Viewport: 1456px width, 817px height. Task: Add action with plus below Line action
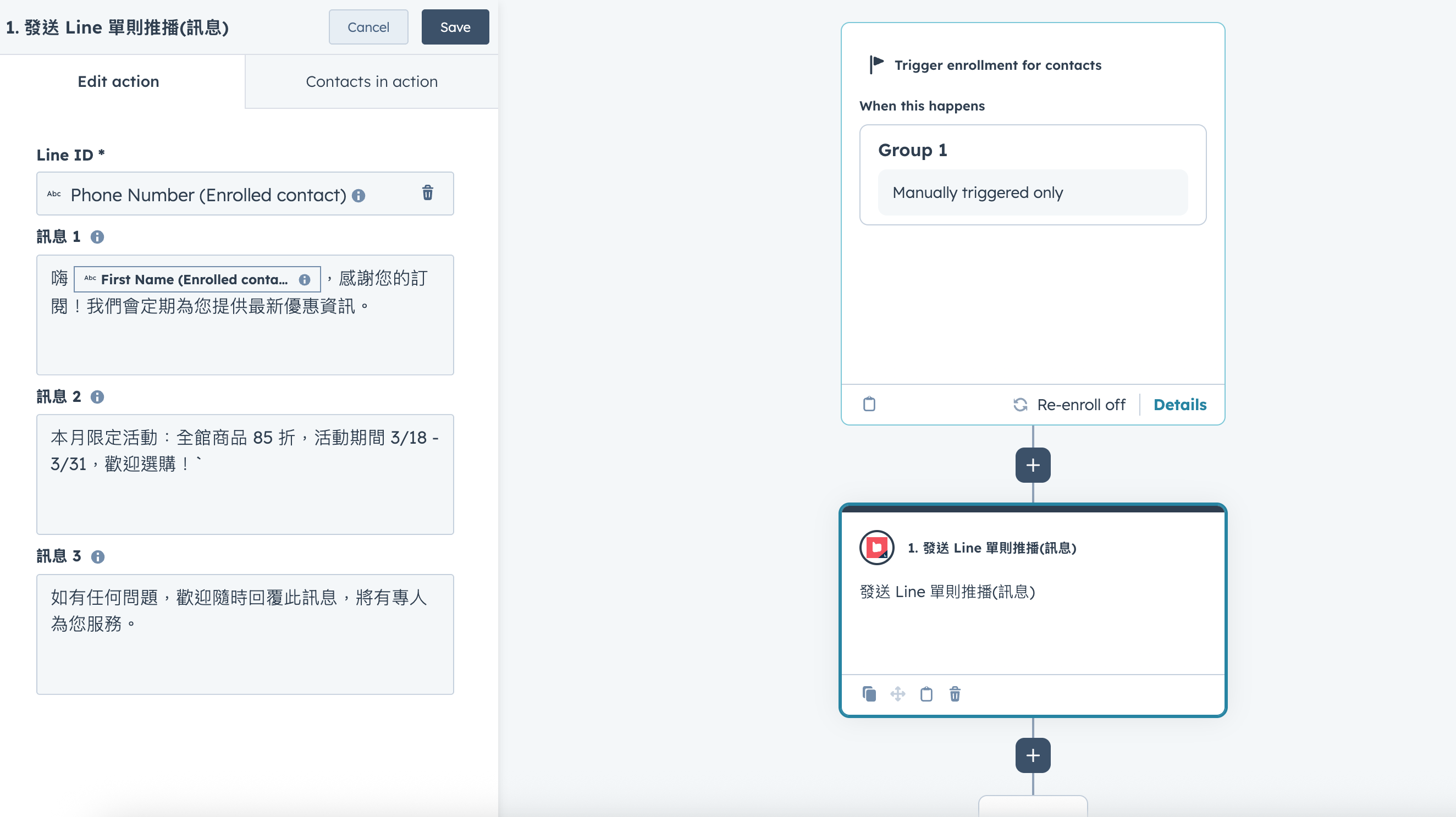pyautogui.click(x=1033, y=755)
